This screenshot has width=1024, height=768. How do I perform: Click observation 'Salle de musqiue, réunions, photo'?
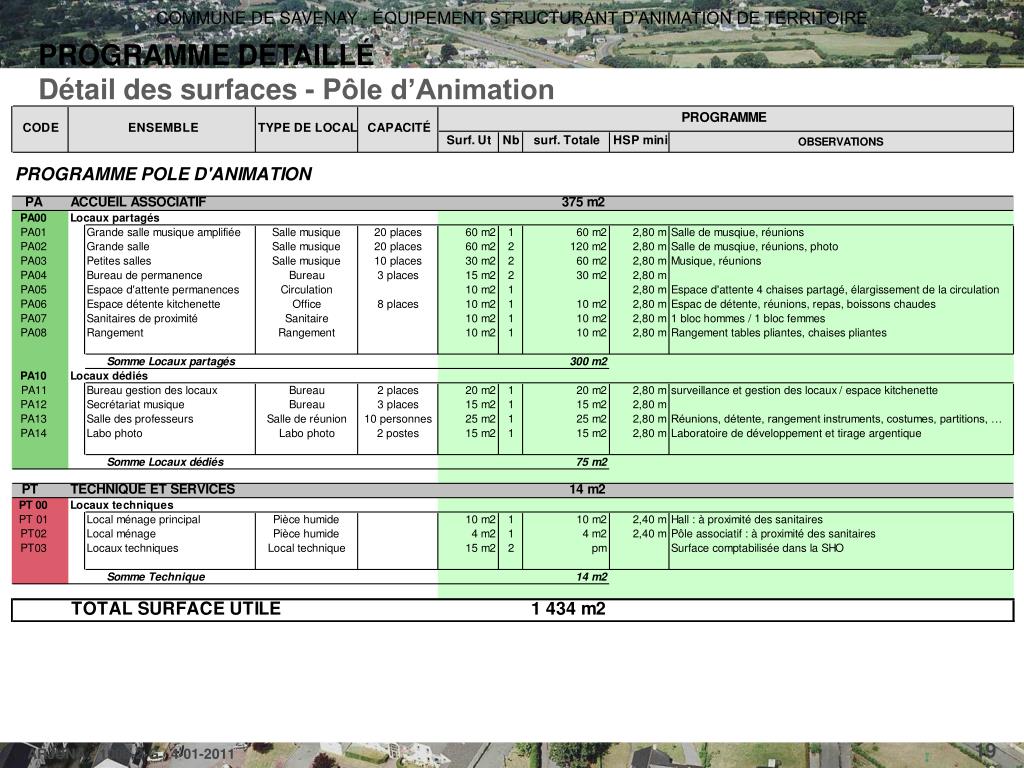[754, 247]
